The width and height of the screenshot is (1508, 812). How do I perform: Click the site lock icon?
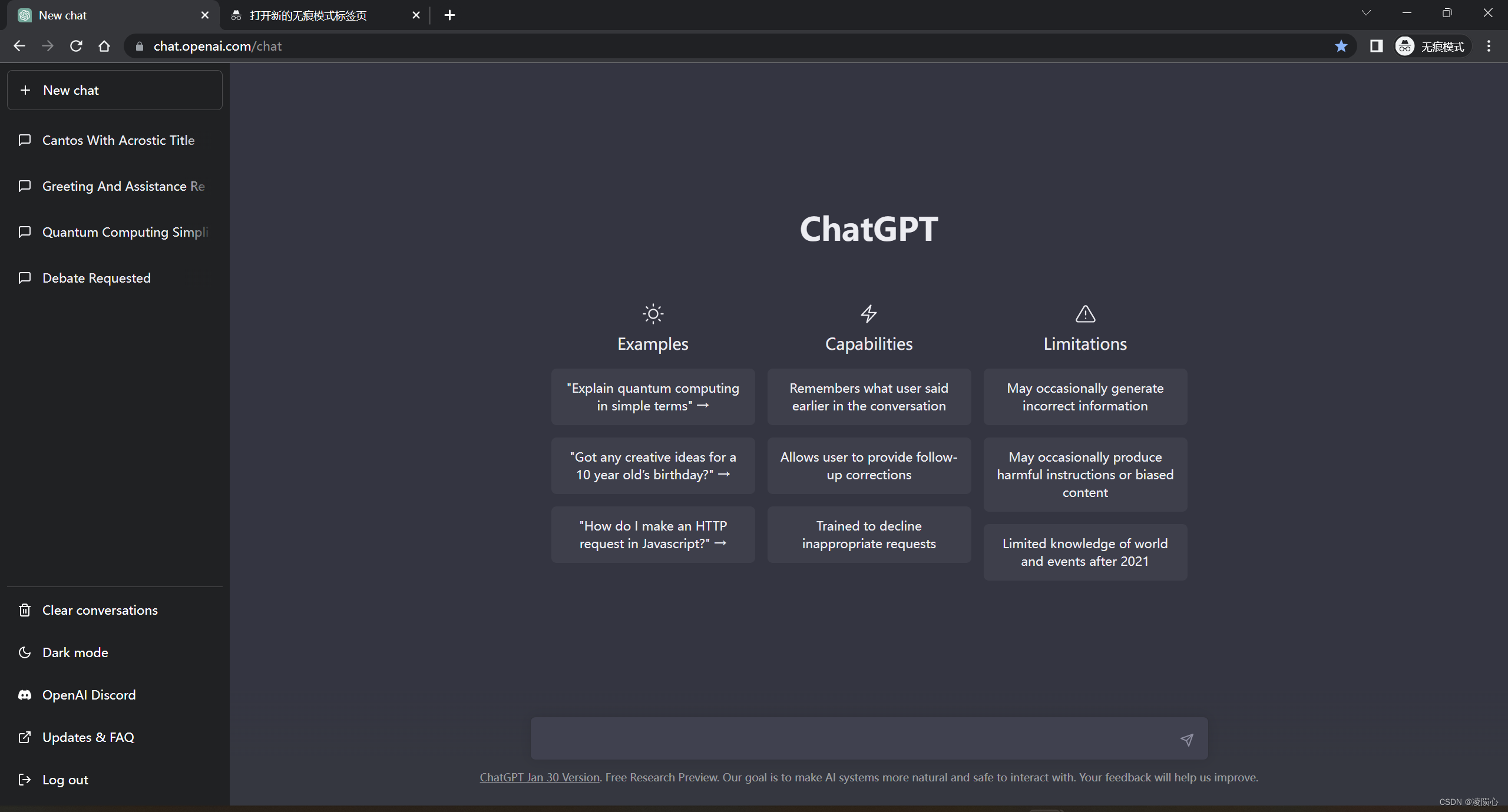point(140,46)
